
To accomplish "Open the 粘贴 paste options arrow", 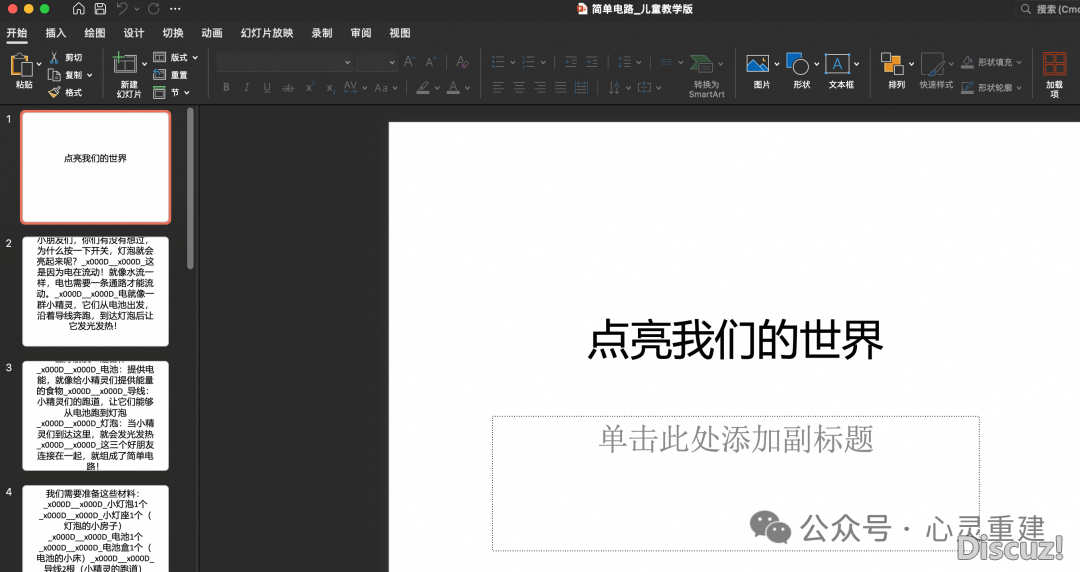I will point(39,64).
